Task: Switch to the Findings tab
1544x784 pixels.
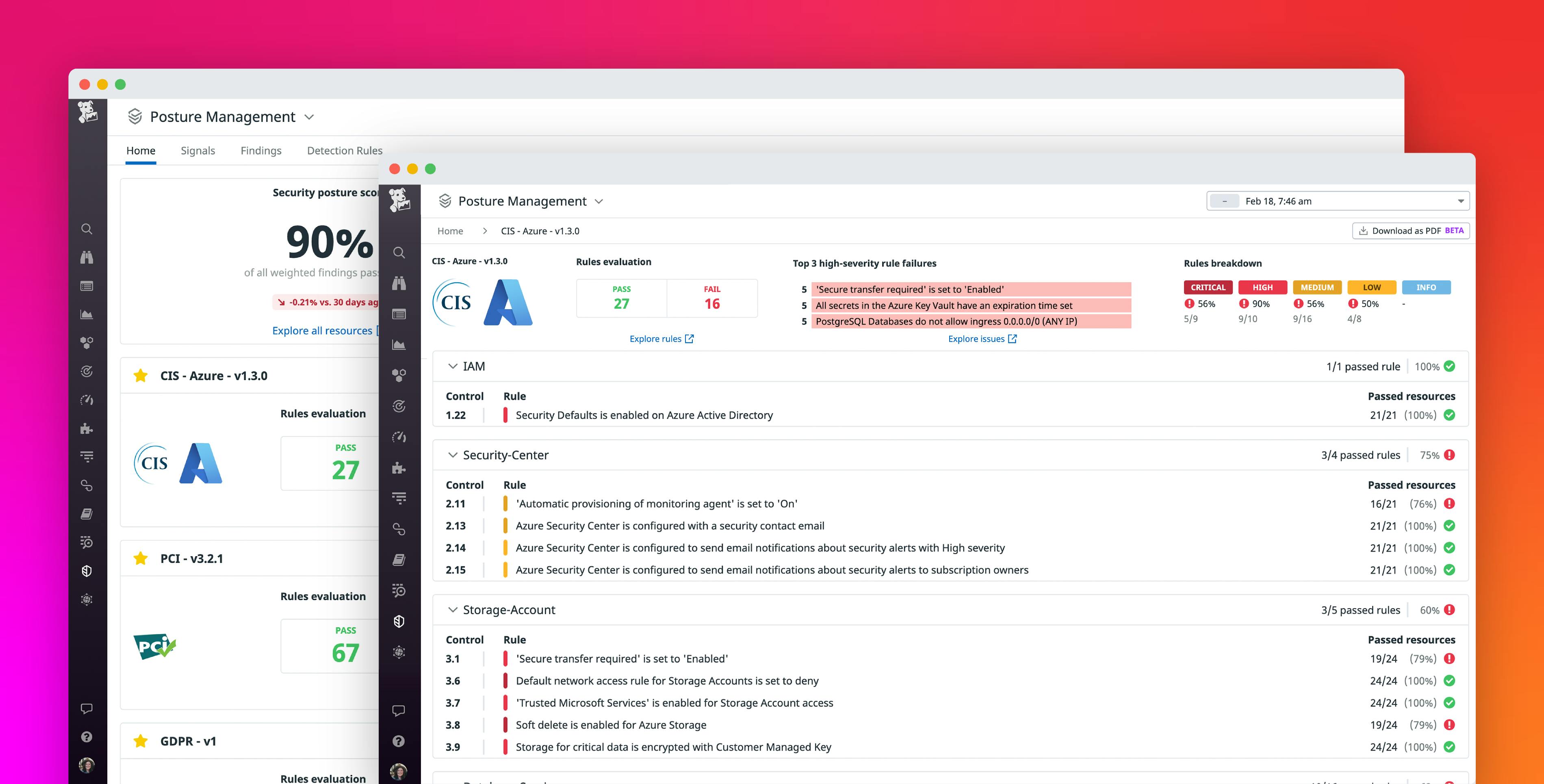Action: [261, 150]
